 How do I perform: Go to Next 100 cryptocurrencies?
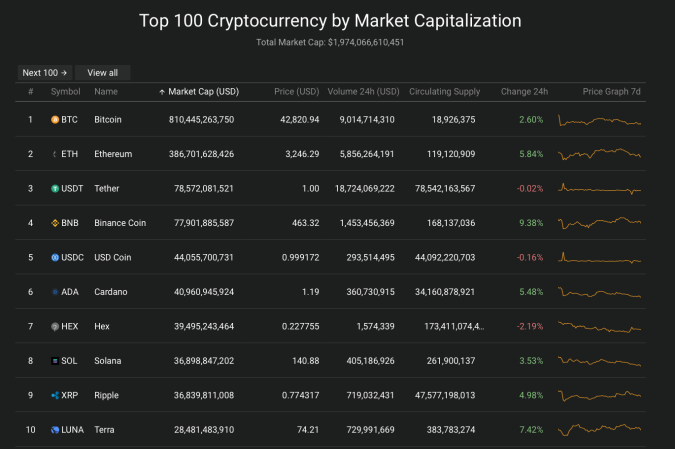pos(45,73)
